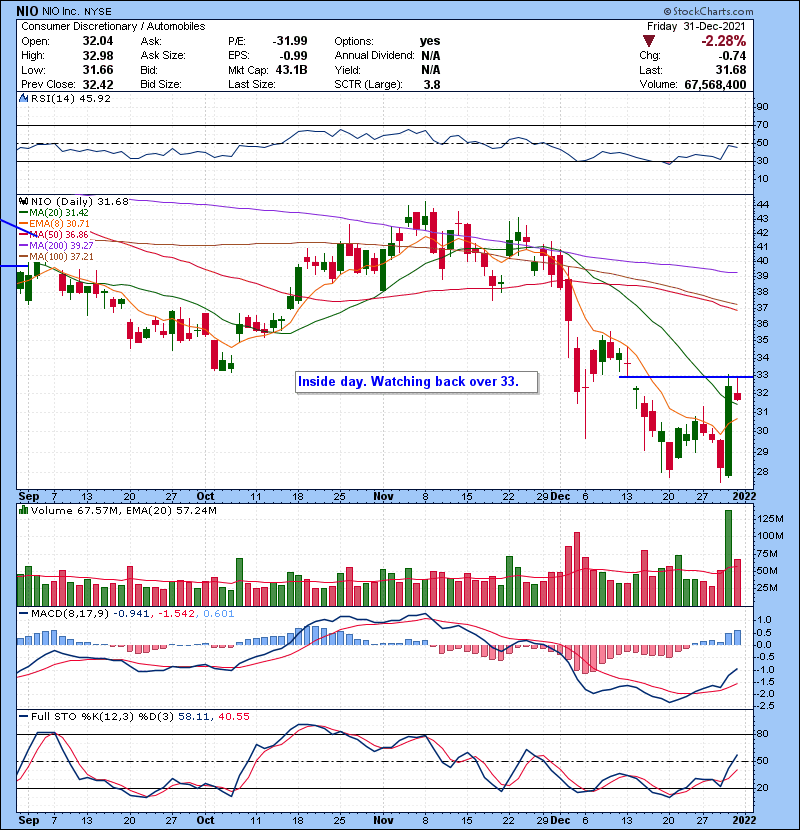Click the volume bars icon beside Volume label

23,510
